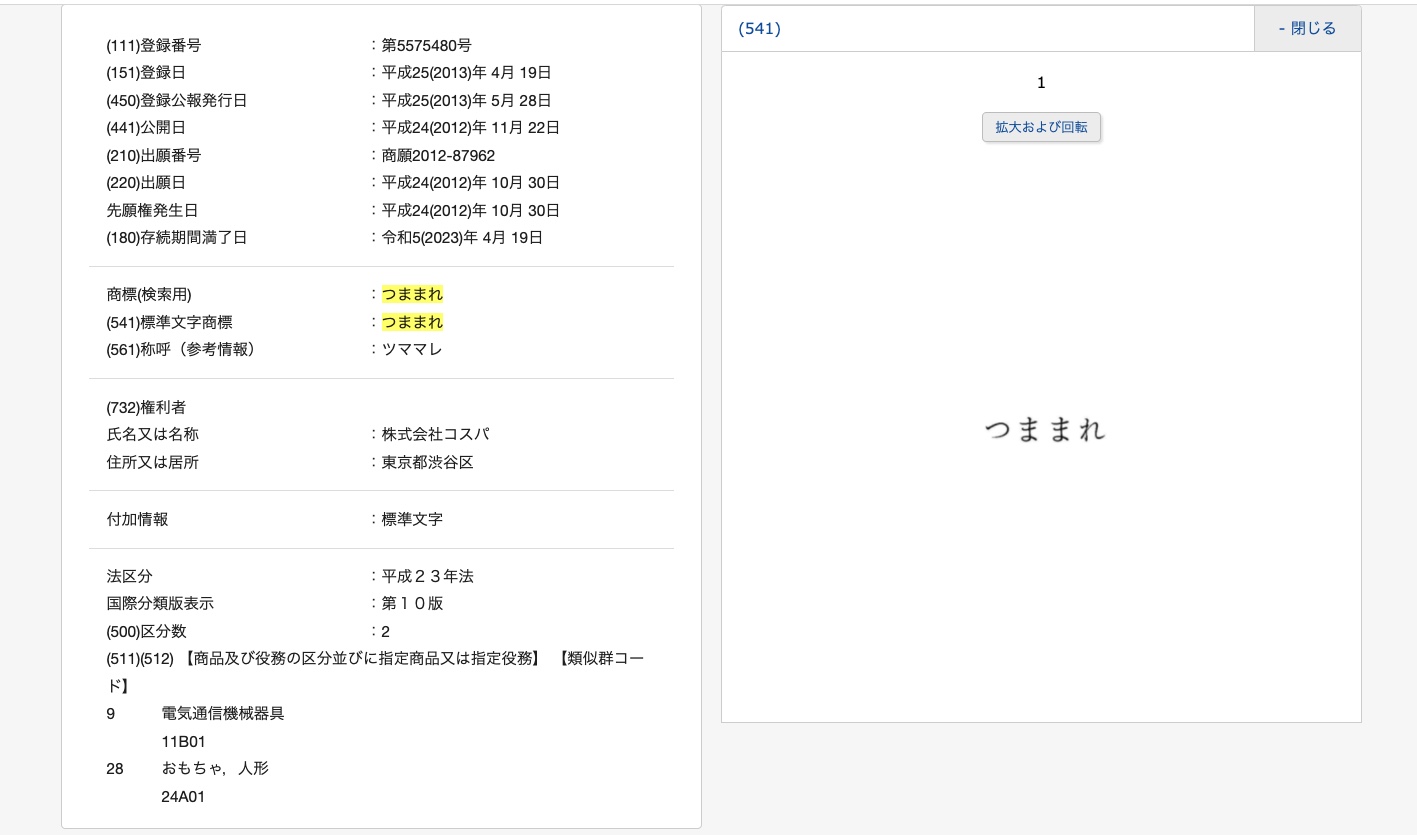The width and height of the screenshot is (1417, 835).
Task: Click international classification 第１０版
Action: (413, 603)
